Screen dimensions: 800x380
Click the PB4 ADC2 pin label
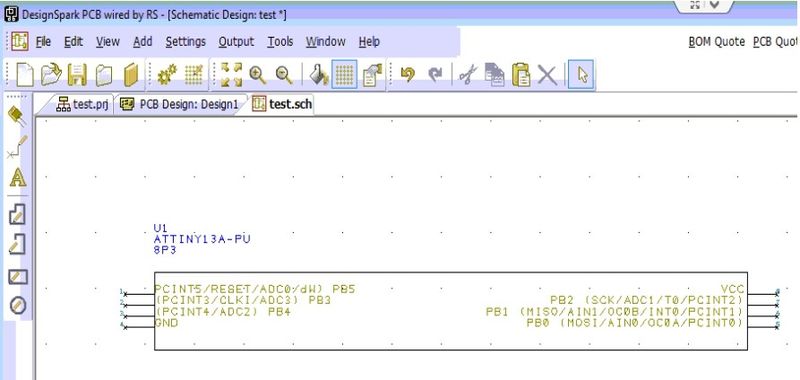click(x=223, y=312)
